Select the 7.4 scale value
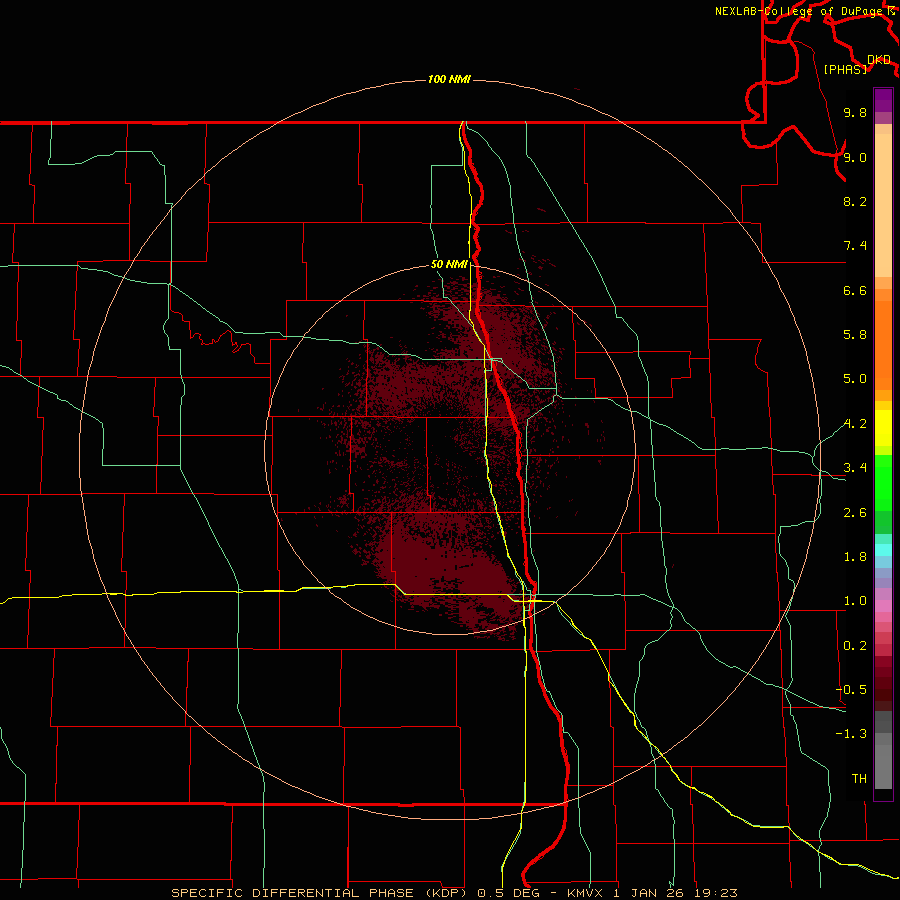This screenshot has height=900, width=900. pos(855,246)
